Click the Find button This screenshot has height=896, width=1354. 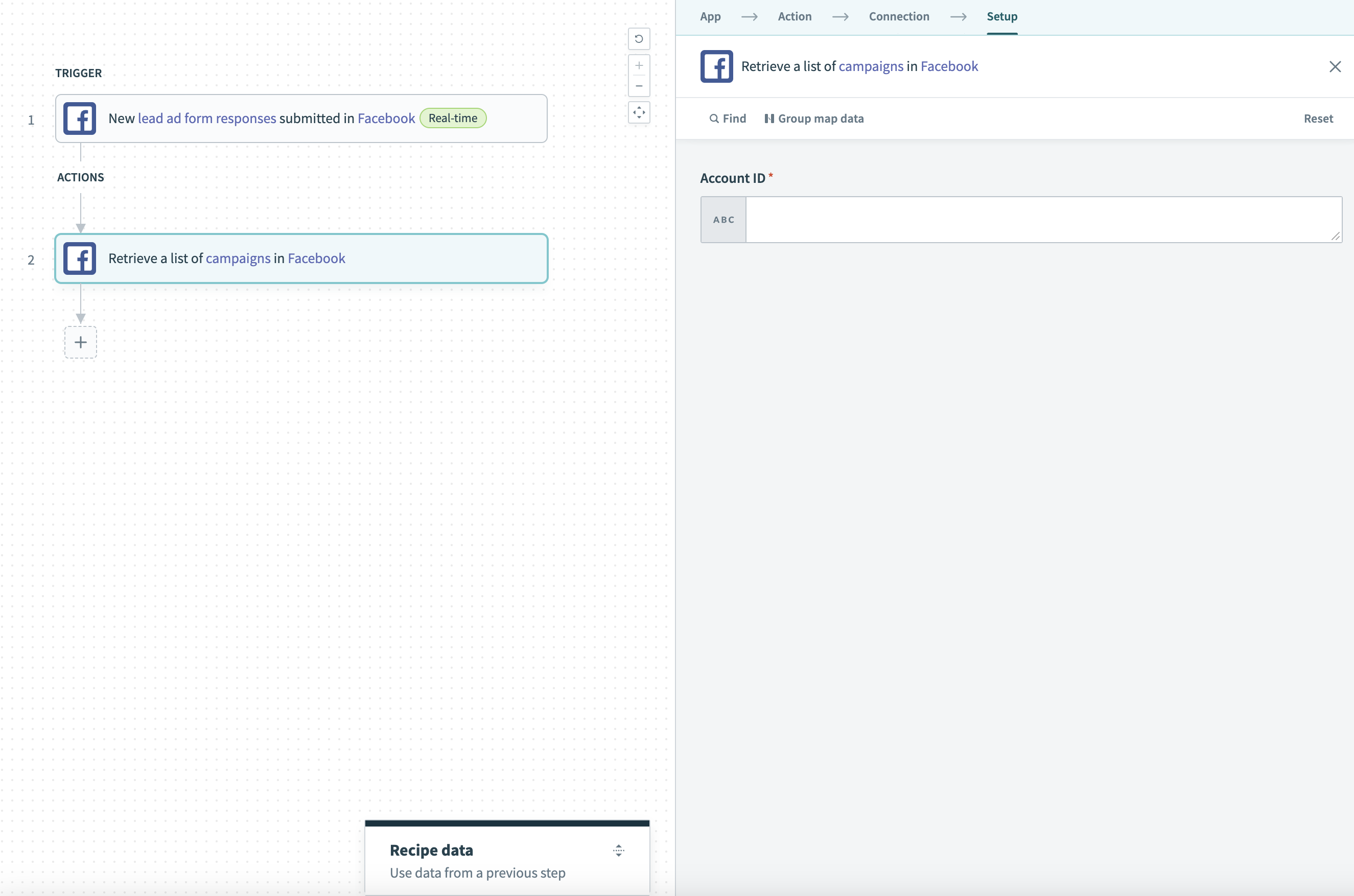(728, 119)
